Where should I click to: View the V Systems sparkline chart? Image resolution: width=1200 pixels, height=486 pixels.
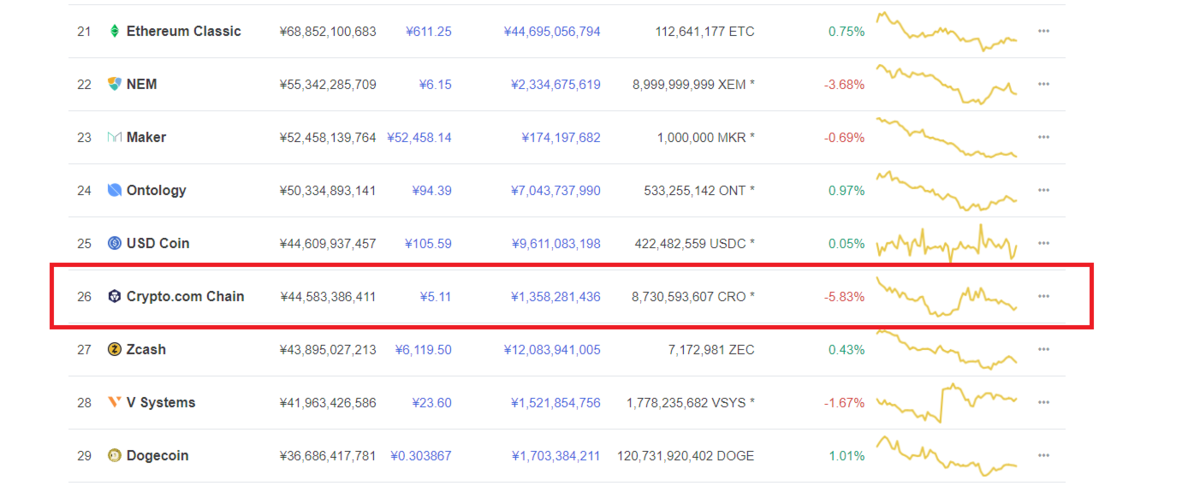[946, 402]
